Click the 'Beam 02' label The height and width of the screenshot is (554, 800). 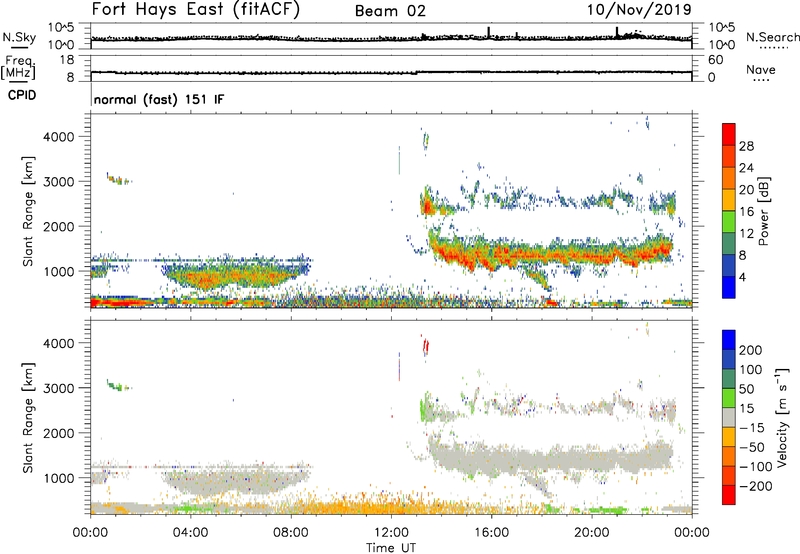390,11
